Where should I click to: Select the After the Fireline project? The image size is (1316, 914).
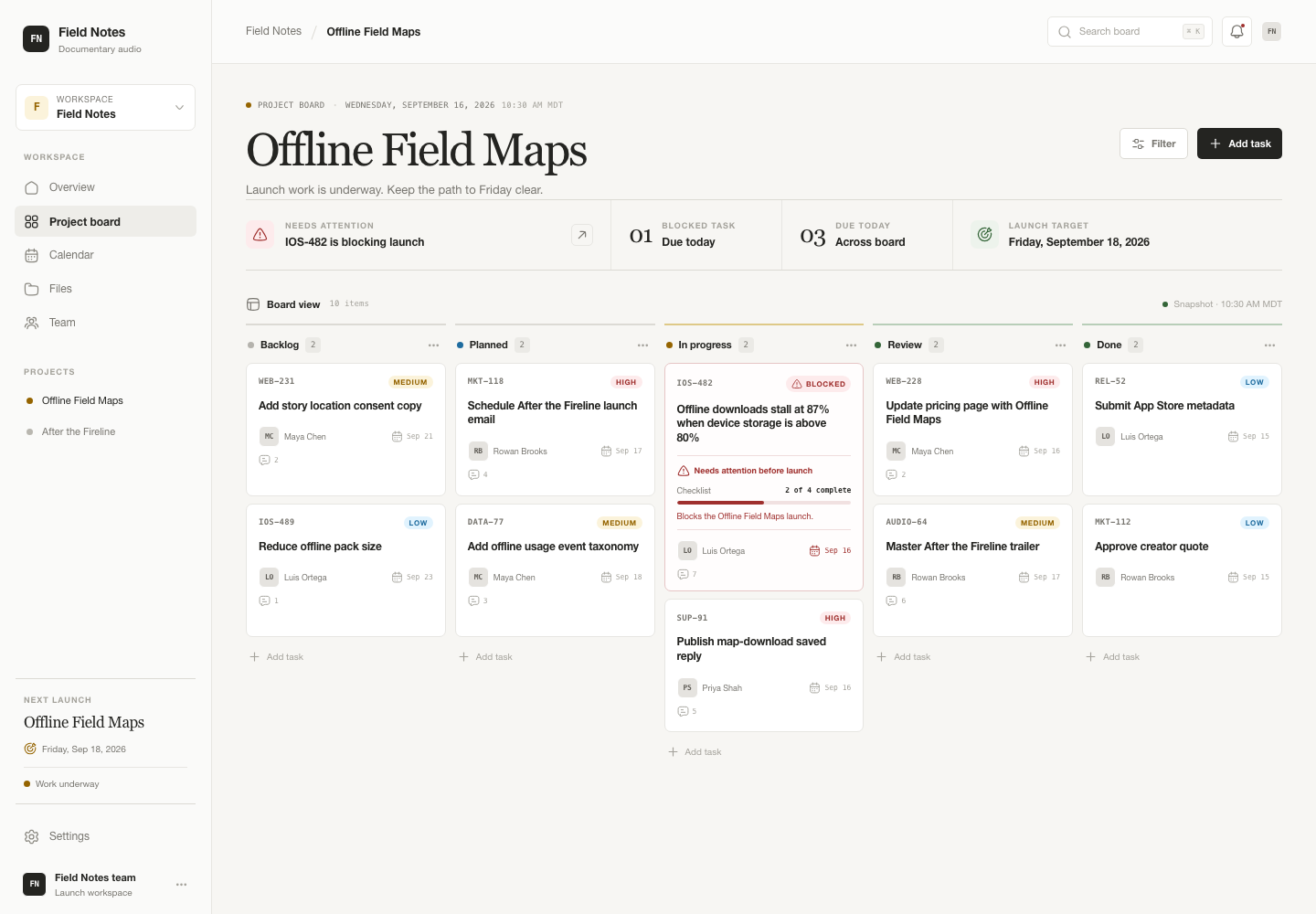(105, 431)
